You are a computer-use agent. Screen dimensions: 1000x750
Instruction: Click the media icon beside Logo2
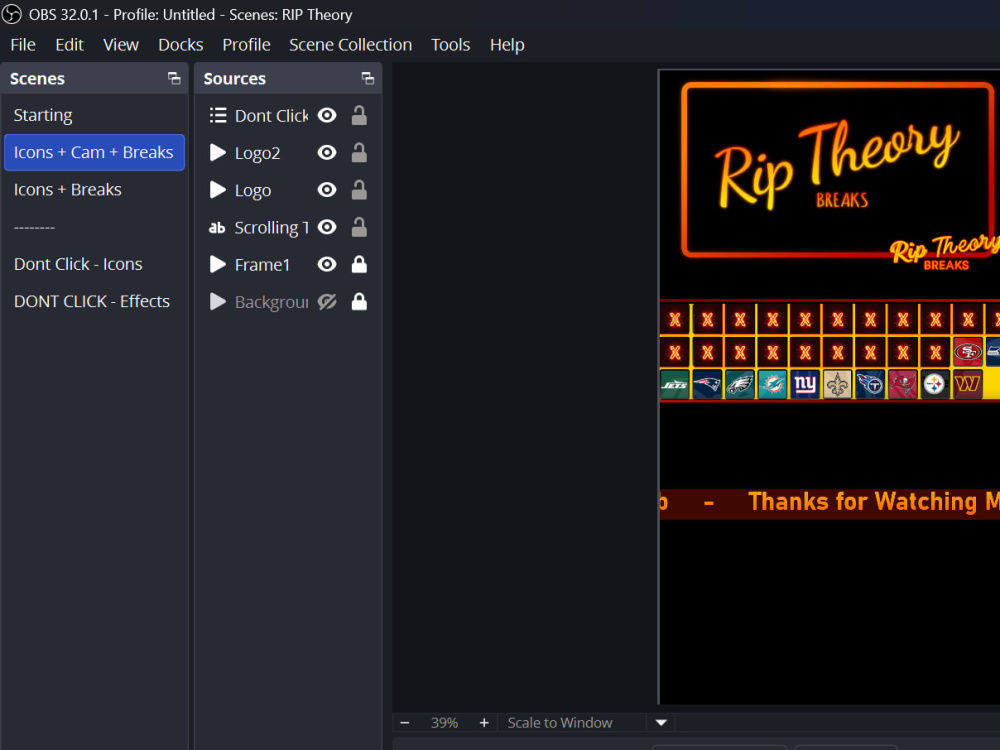[218, 152]
